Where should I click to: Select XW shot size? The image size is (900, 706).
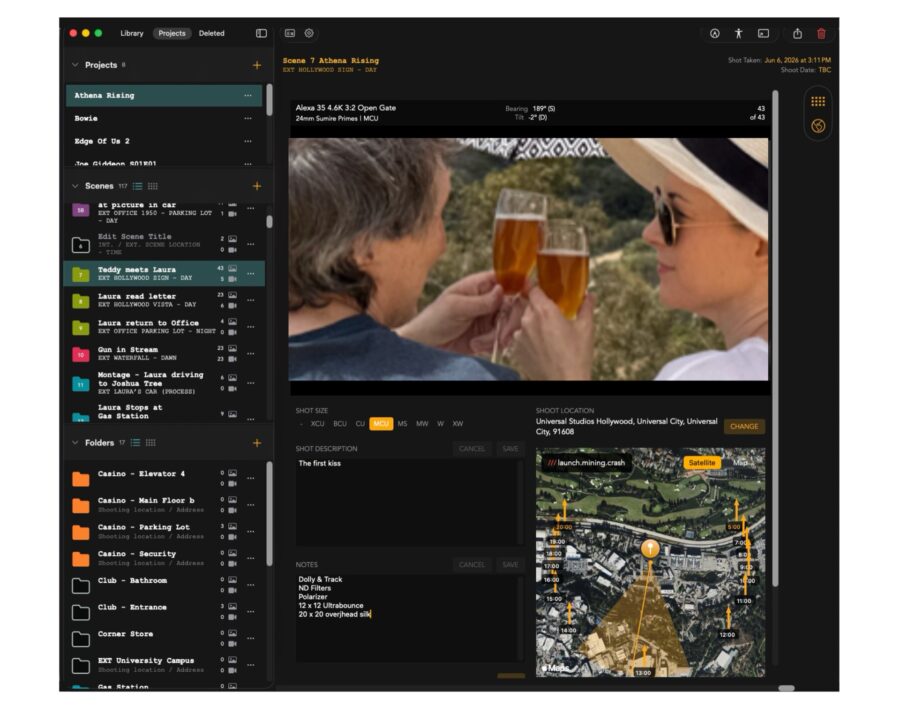click(x=457, y=424)
